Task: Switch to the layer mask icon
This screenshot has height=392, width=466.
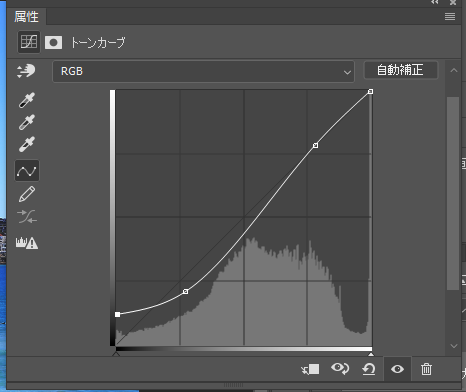Action: click(53, 43)
